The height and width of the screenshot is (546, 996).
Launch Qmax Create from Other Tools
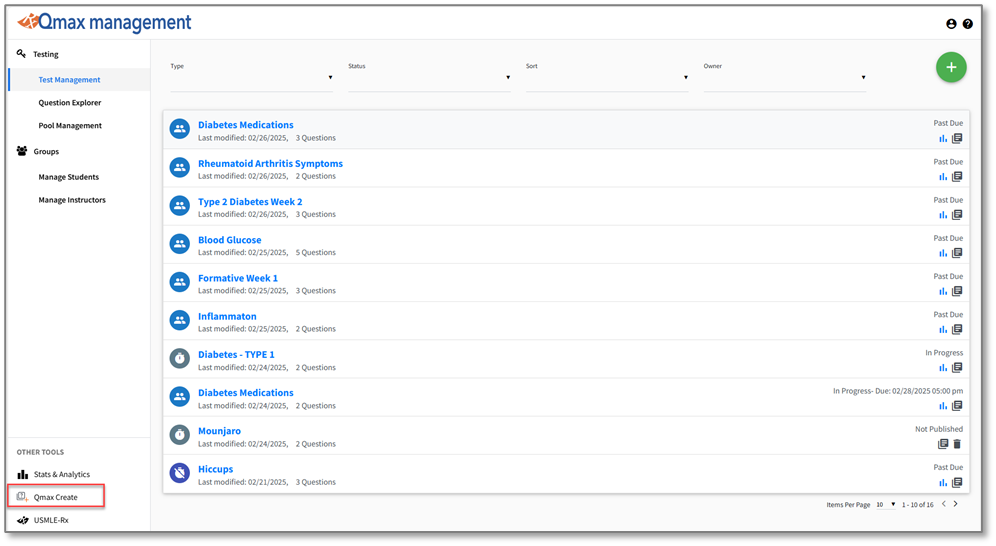[56, 497]
